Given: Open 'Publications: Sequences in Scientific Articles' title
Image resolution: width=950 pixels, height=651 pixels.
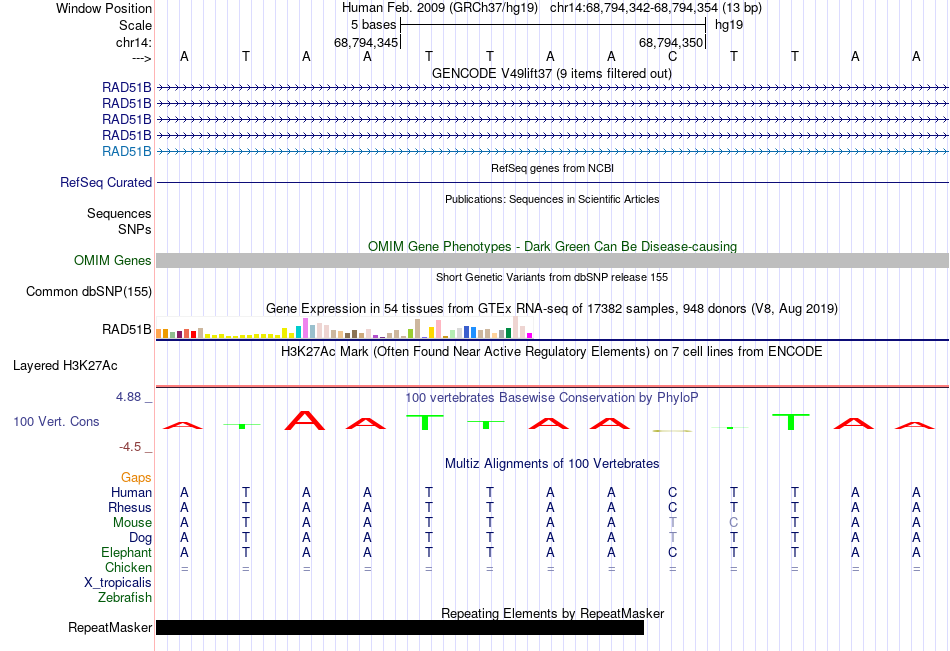Looking at the screenshot, I should [552, 199].
